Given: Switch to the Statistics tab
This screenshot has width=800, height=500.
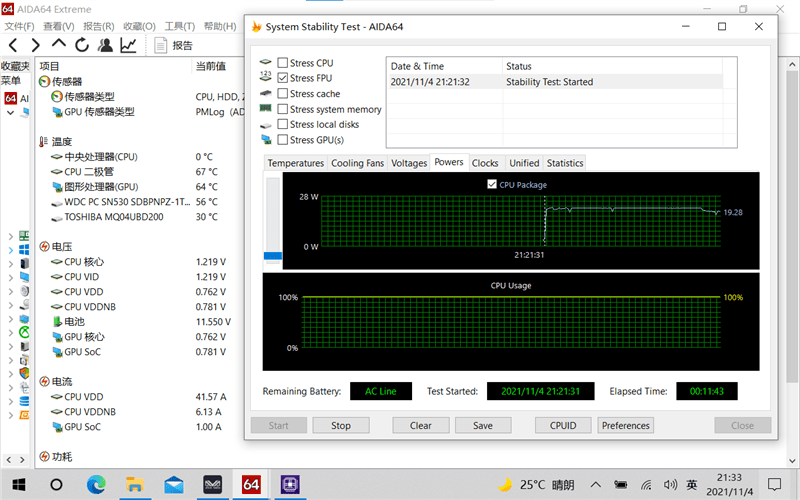Looking at the screenshot, I should coord(565,163).
